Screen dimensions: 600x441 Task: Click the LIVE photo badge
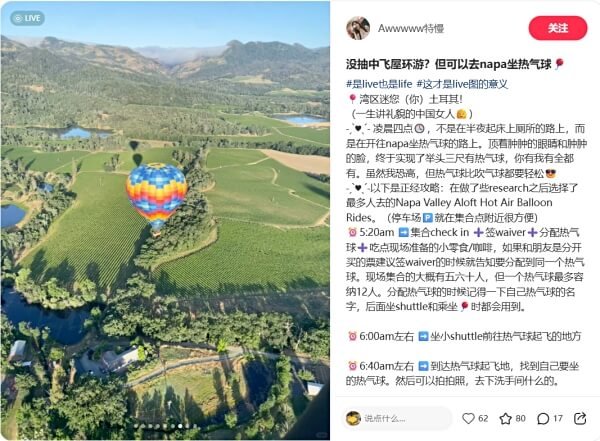tap(28, 18)
